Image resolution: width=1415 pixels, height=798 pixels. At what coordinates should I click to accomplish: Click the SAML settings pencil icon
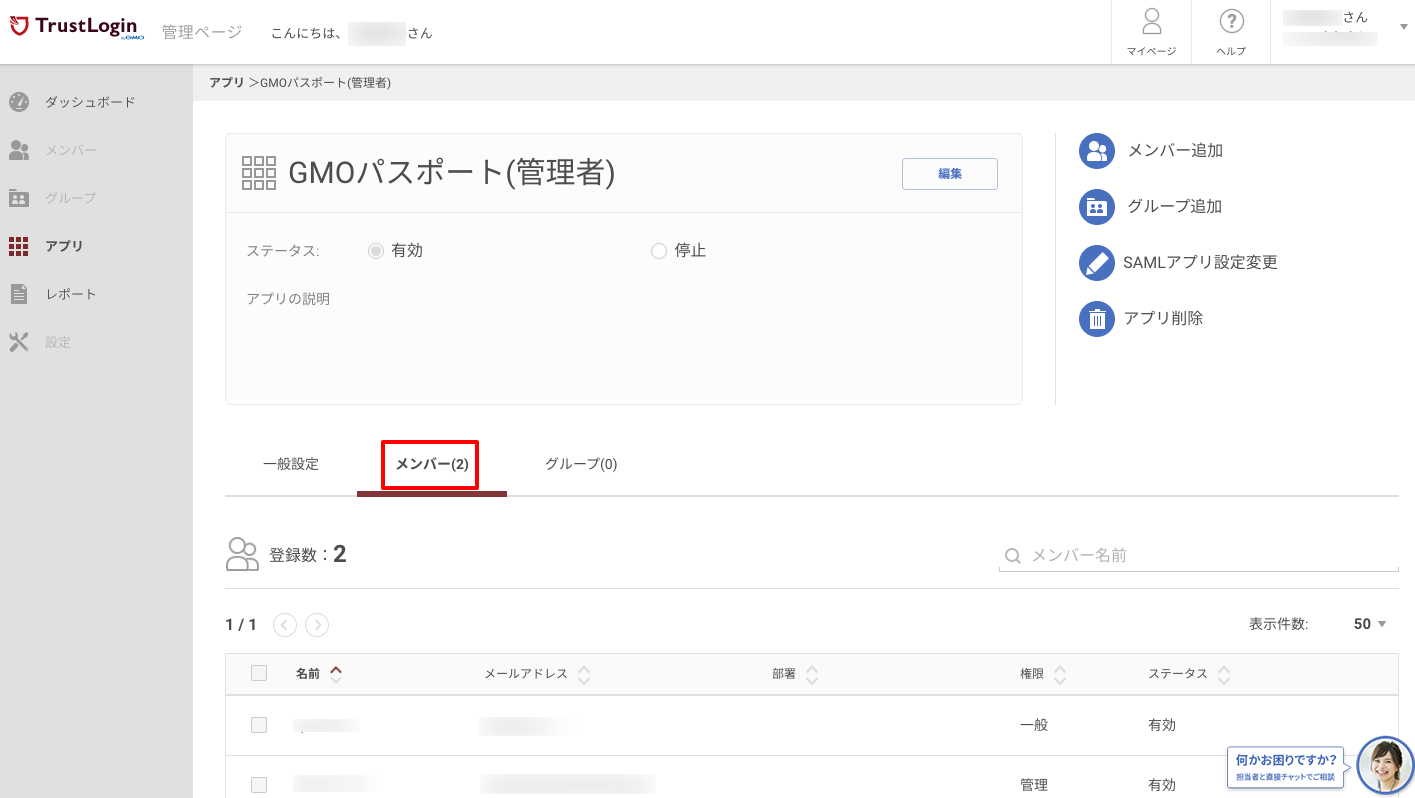[1097, 263]
